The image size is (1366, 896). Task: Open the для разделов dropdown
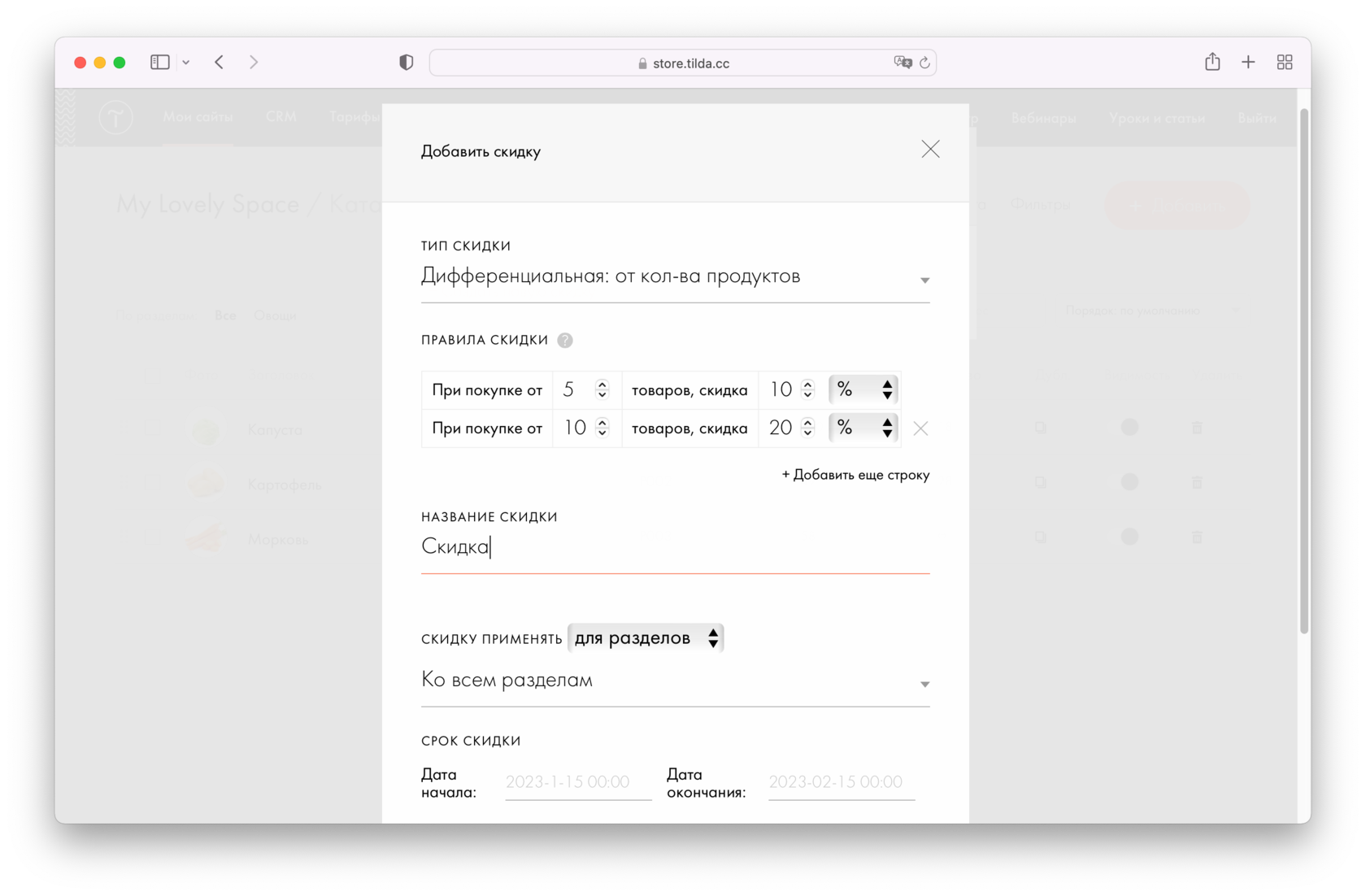[646, 638]
